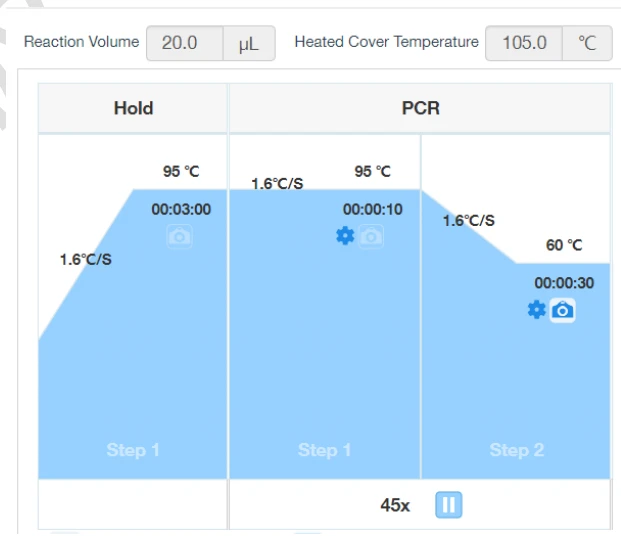This screenshot has height=537, width=621.
Task: Edit 00:03:00 duration in Hold step
Action: pos(181,210)
